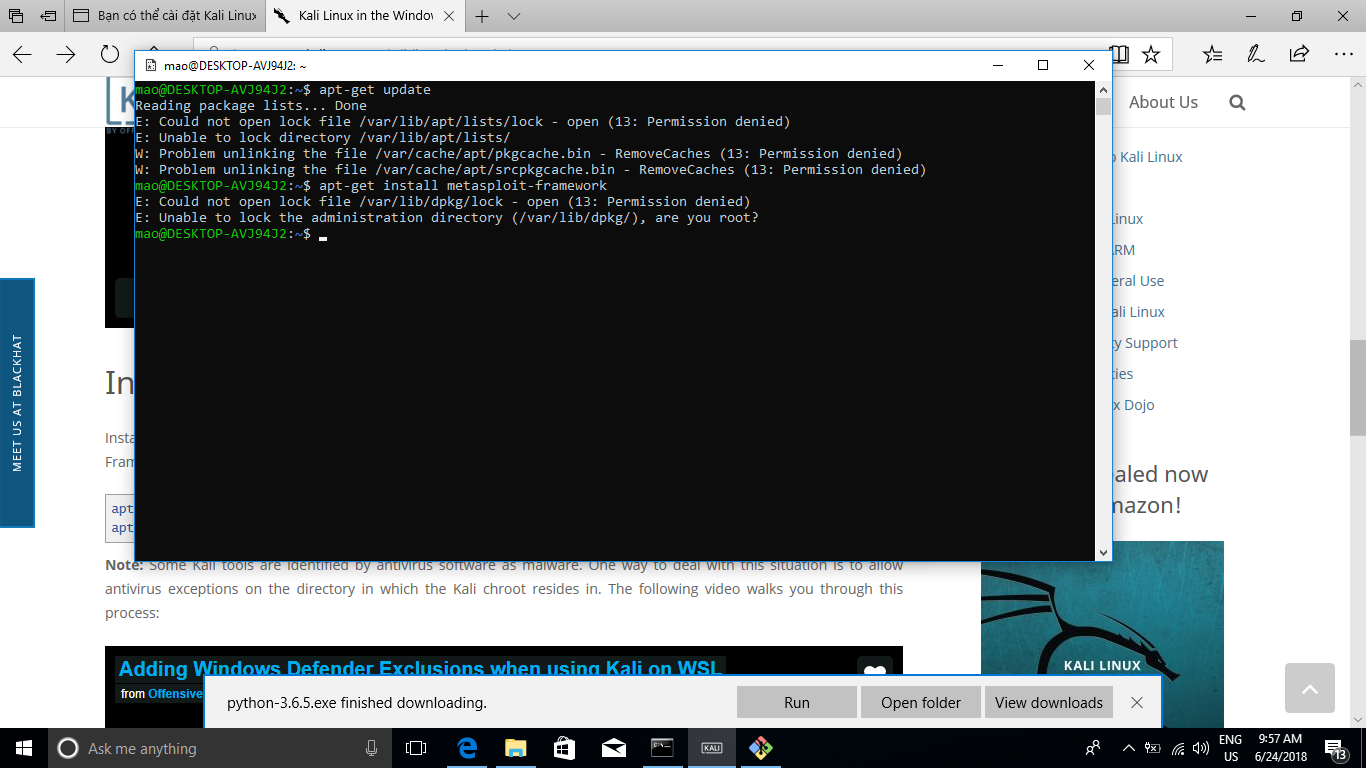The height and width of the screenshot is (768, 1366).
Task: Open File Explorer from the taskbar
Action: click(515, 748)
